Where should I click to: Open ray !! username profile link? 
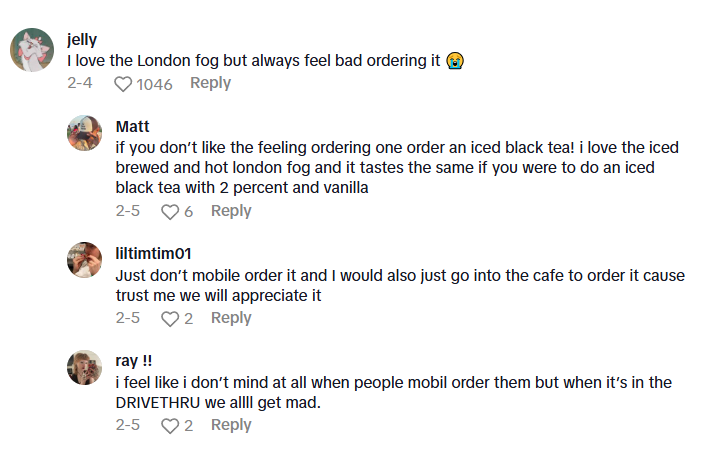coord(135,360)
